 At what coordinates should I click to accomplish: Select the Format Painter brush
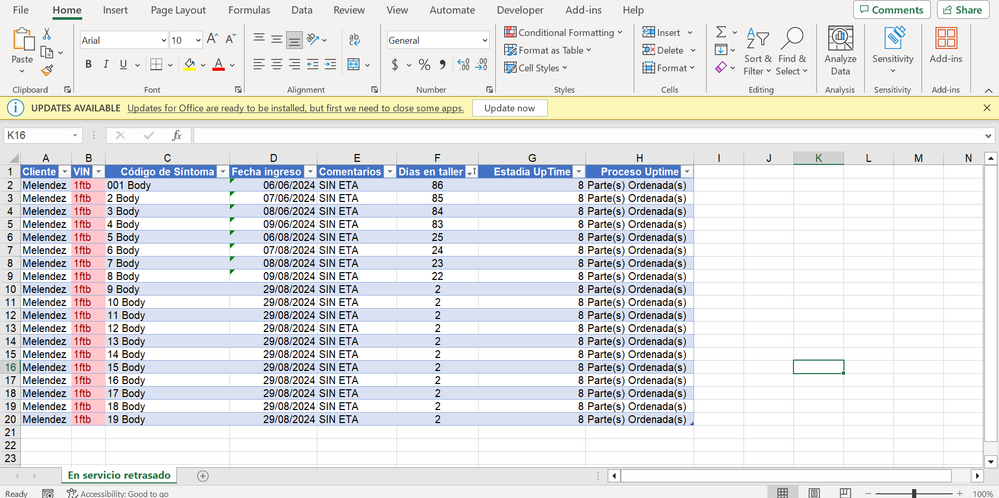pos(47,70)
